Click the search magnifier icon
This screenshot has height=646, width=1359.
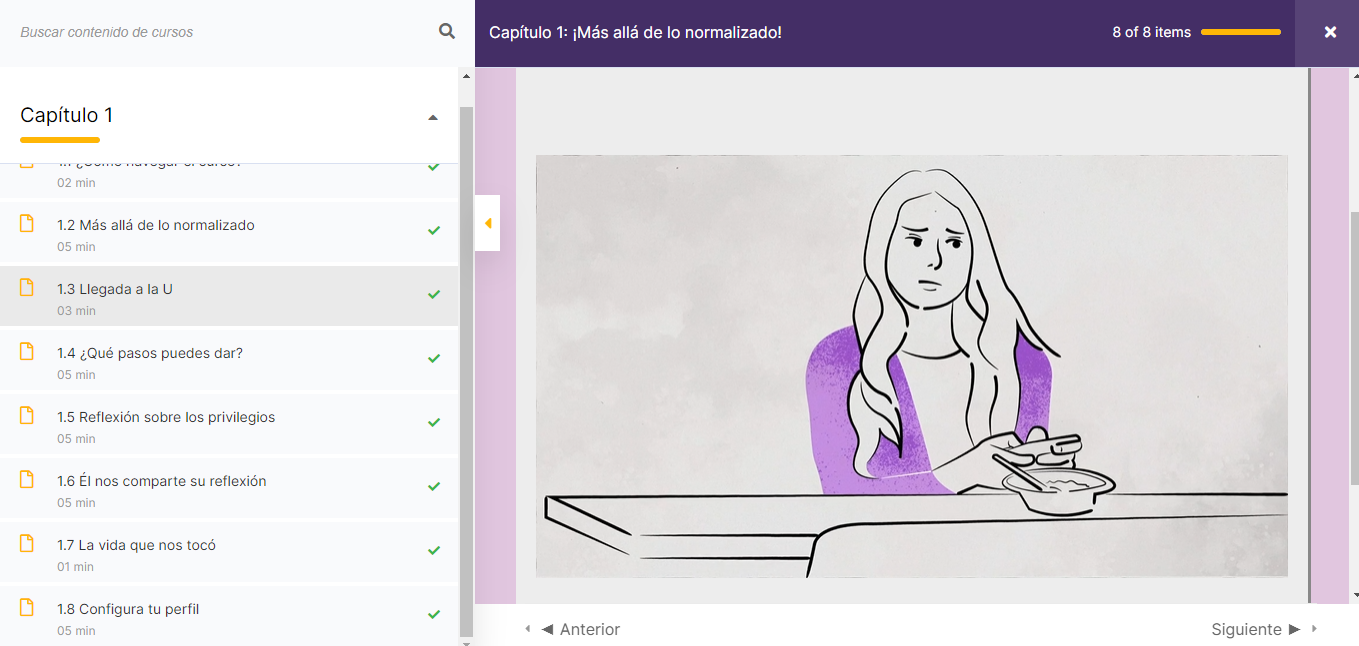[447, 32]
